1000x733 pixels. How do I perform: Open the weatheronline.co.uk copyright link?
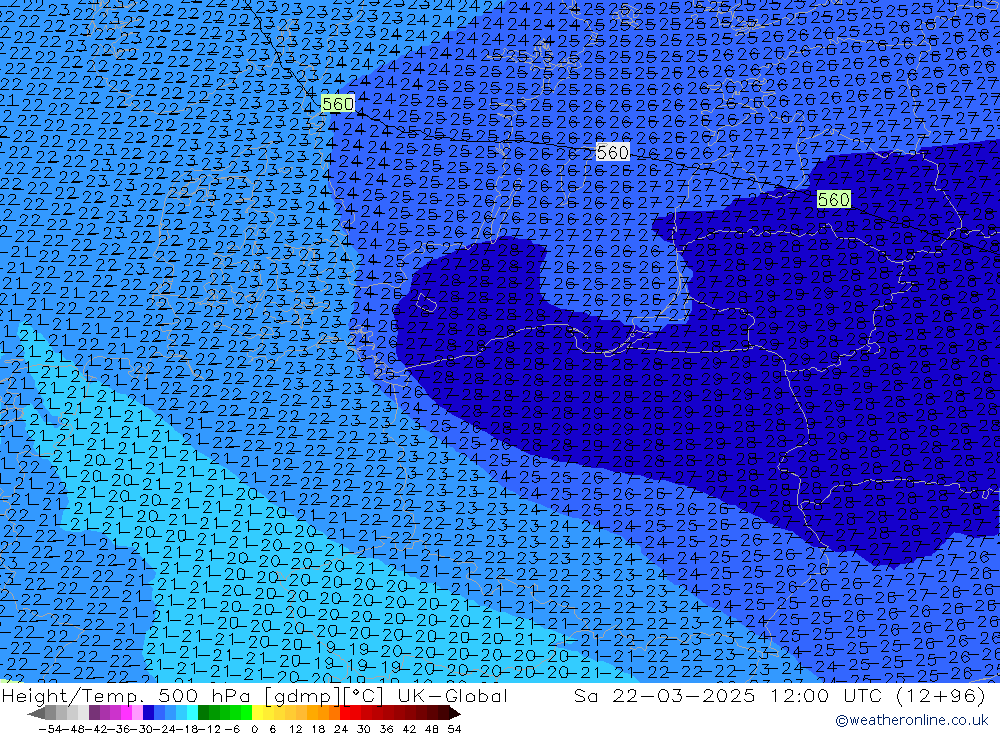click(911, 720)
